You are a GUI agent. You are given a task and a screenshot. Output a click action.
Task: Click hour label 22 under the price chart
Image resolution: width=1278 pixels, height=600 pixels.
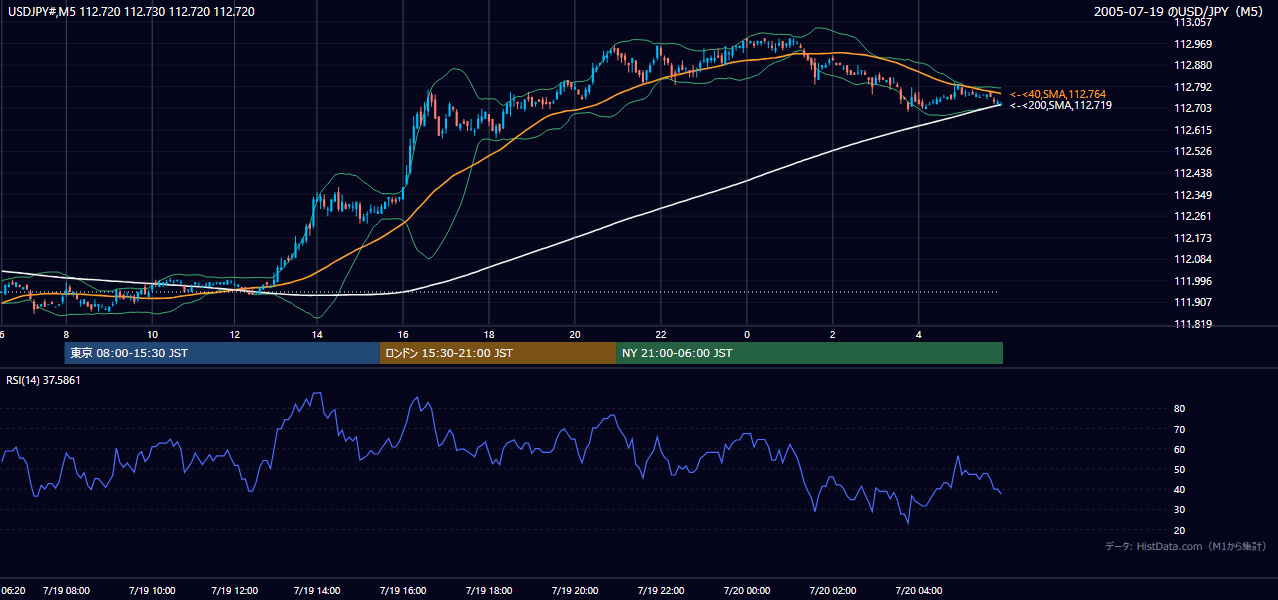point(661,334)
